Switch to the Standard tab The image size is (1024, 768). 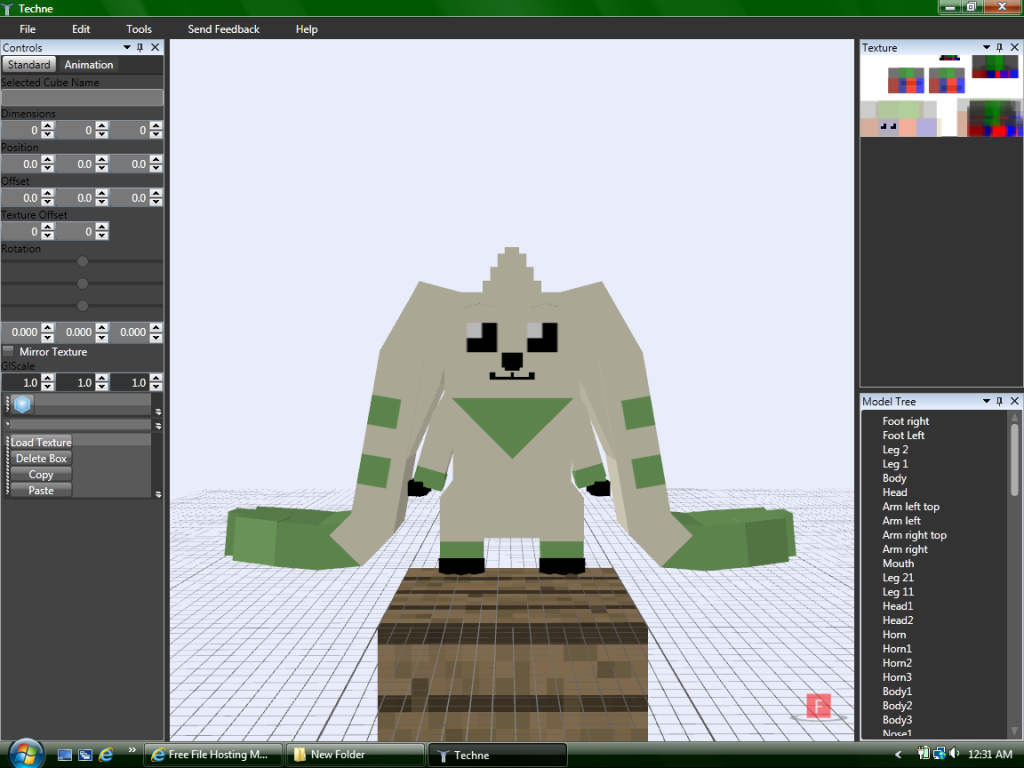pos(29,65)
